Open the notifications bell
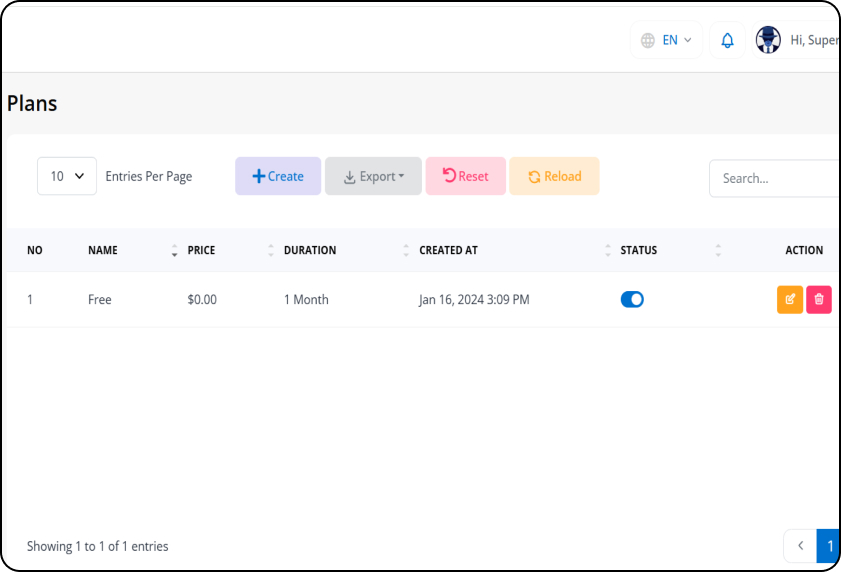 pos(727,40)
